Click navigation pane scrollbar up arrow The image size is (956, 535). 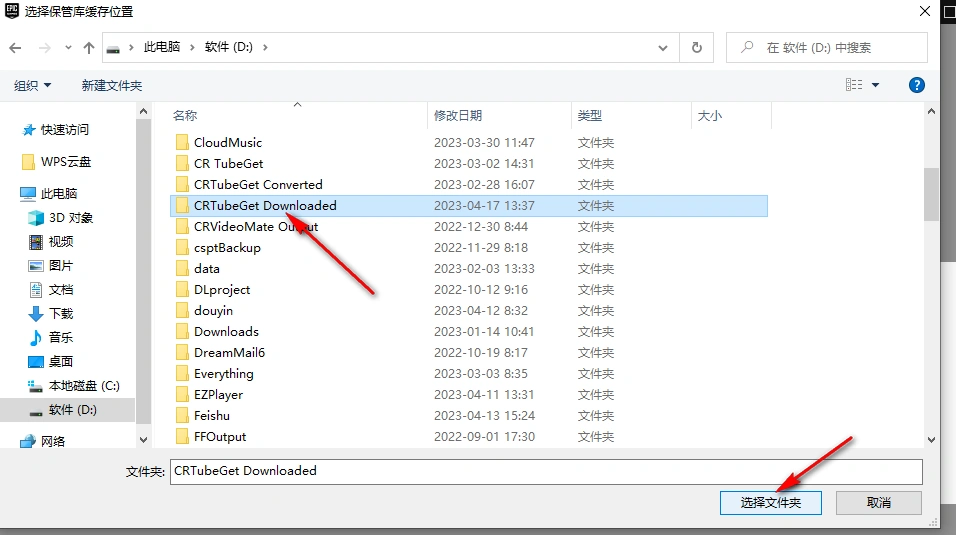click(143, 112)
